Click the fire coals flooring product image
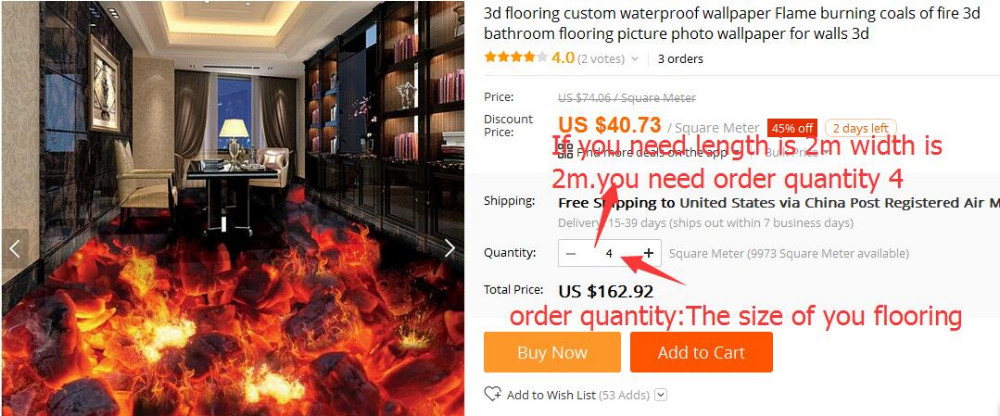 (x=232, y=208)
